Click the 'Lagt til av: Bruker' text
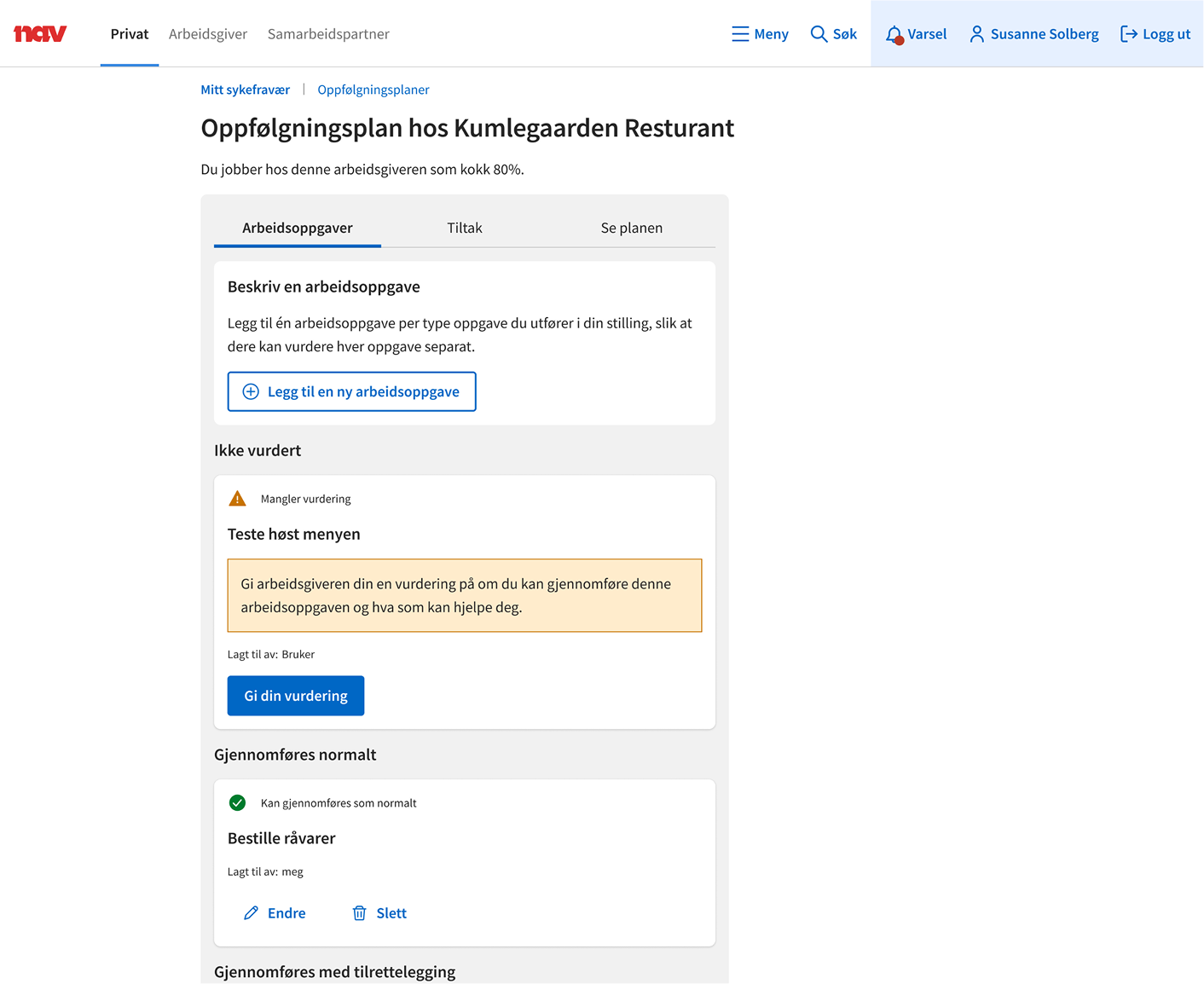The image size is (1204, 984). (271, 654)
